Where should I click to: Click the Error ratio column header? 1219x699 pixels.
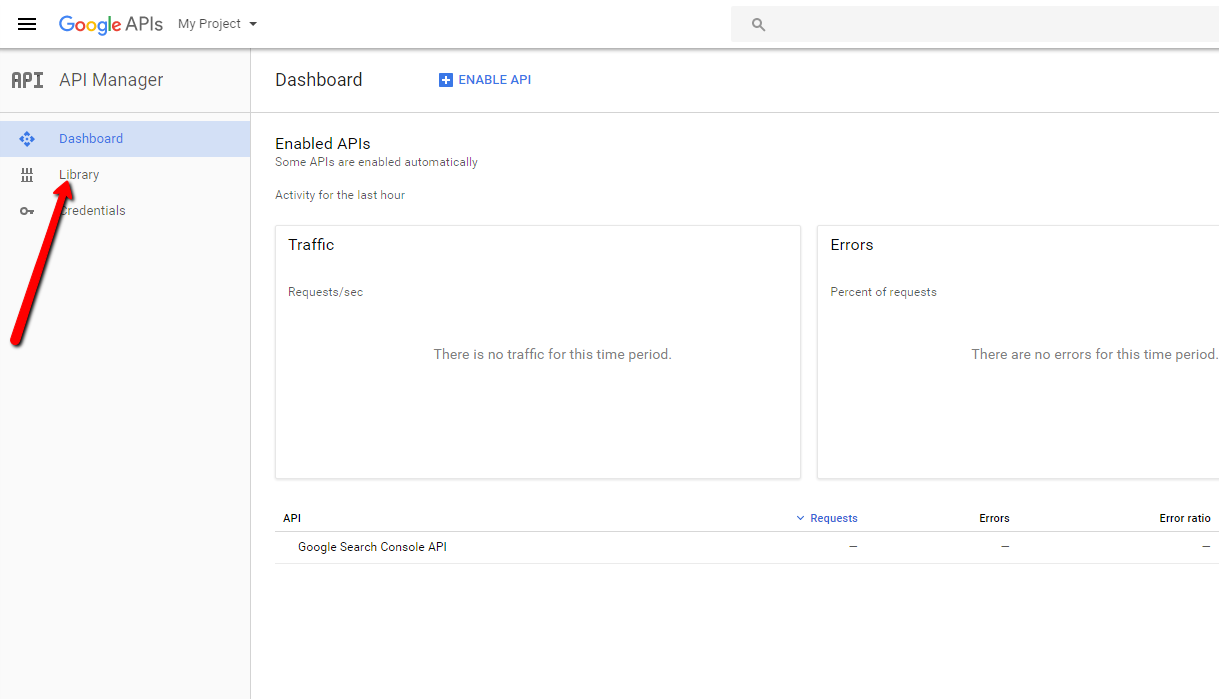point(1185,518)
